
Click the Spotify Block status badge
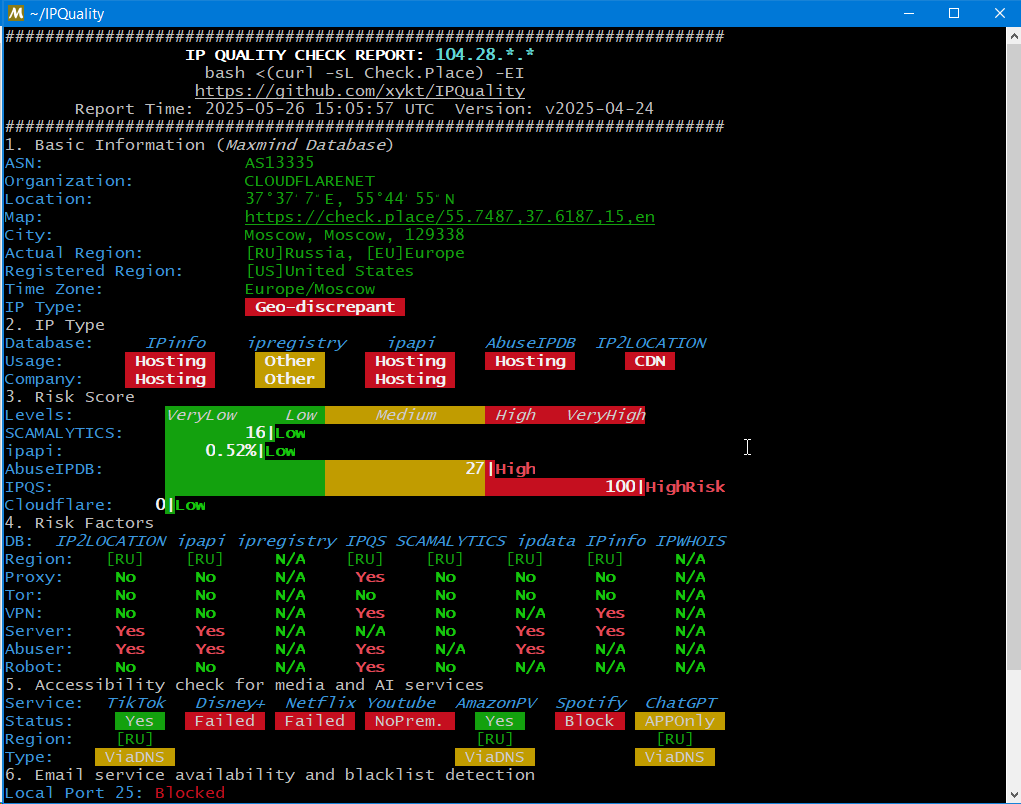point(590,721)
